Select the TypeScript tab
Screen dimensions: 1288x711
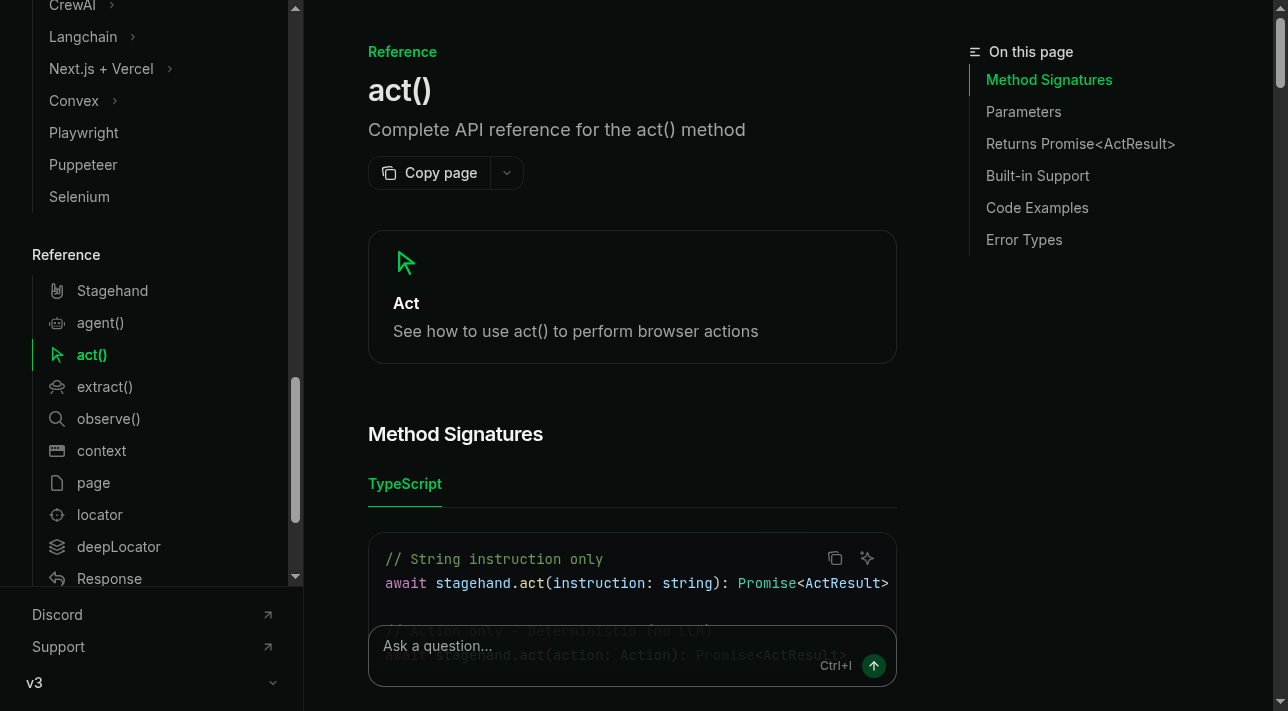[x=405, y=484]
